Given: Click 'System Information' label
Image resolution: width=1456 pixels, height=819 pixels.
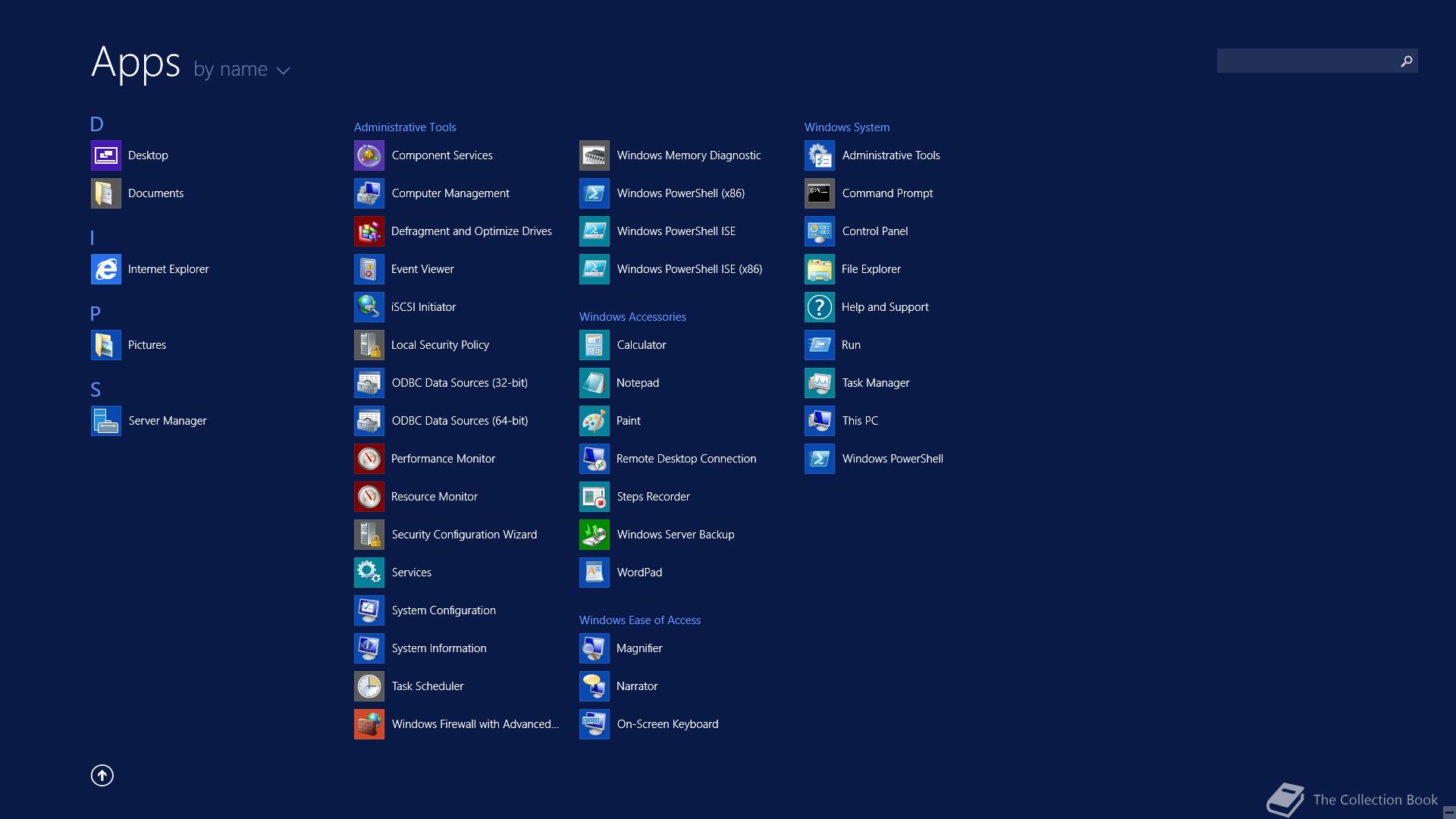Looking at the screenshot, I should [x=439, y=648].
